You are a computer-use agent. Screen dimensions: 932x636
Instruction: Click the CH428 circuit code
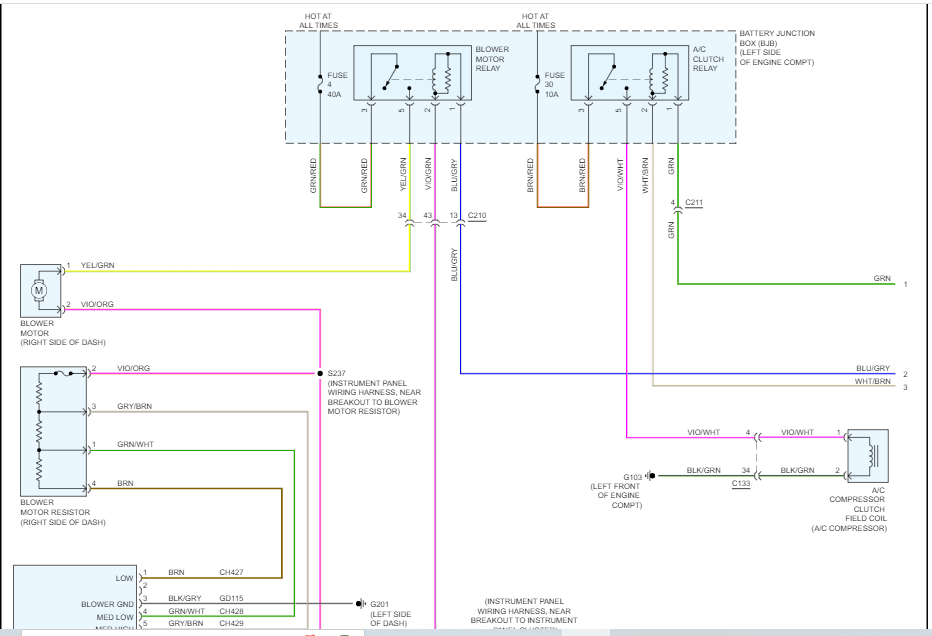tap(231, 611)
